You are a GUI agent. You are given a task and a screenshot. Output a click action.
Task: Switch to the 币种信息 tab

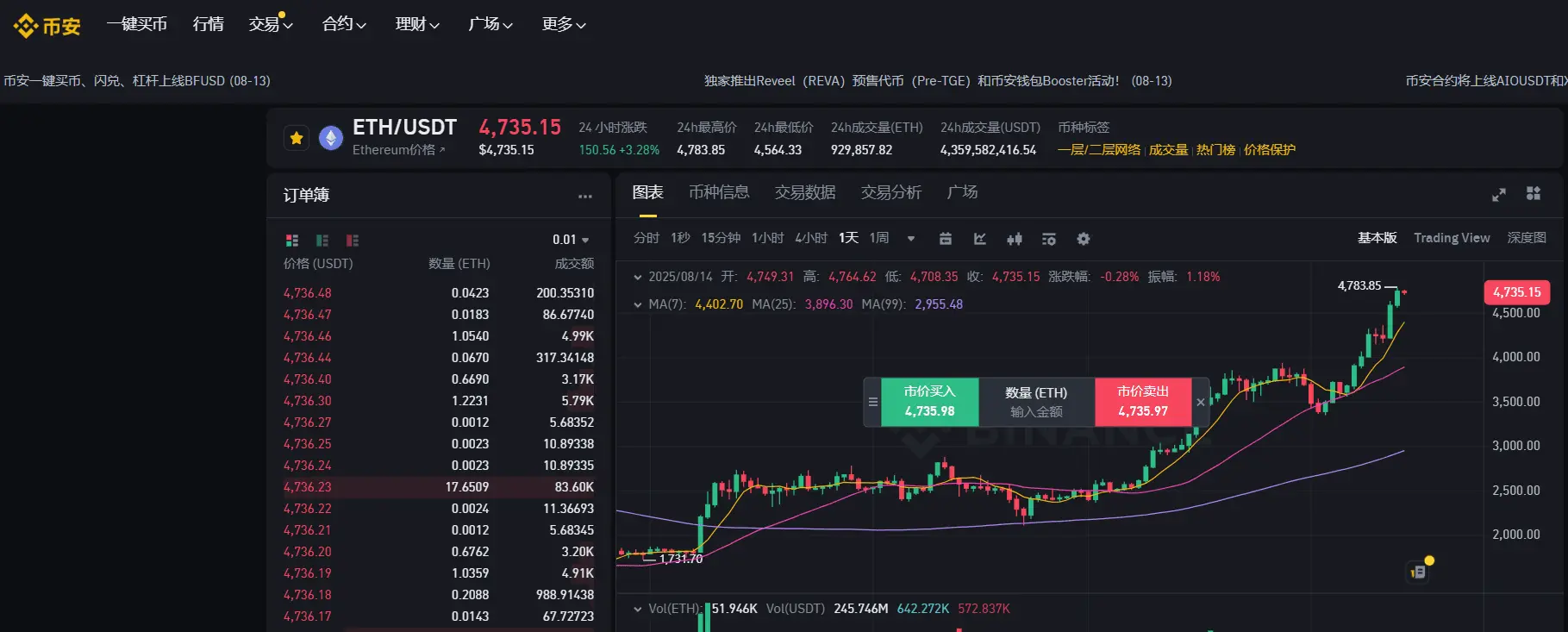pos(719,192)
